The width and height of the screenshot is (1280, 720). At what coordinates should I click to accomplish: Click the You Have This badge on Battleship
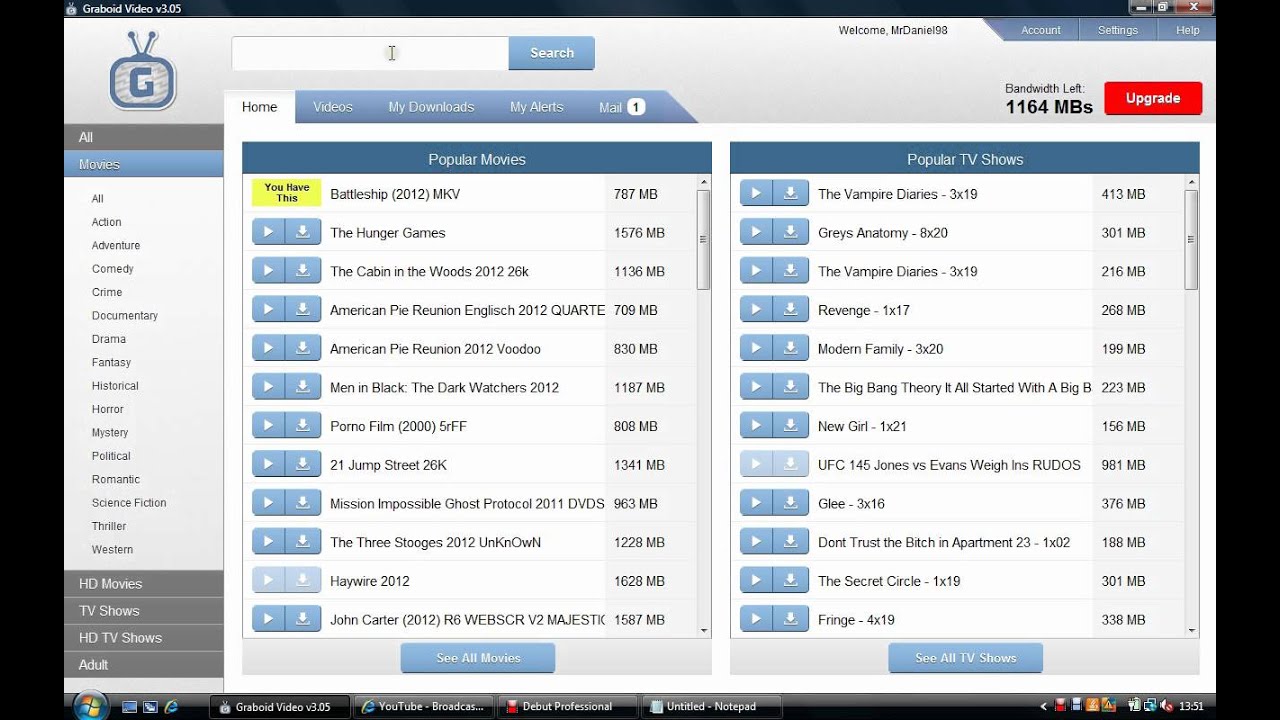pyautogui.click(x=286, y=193)
